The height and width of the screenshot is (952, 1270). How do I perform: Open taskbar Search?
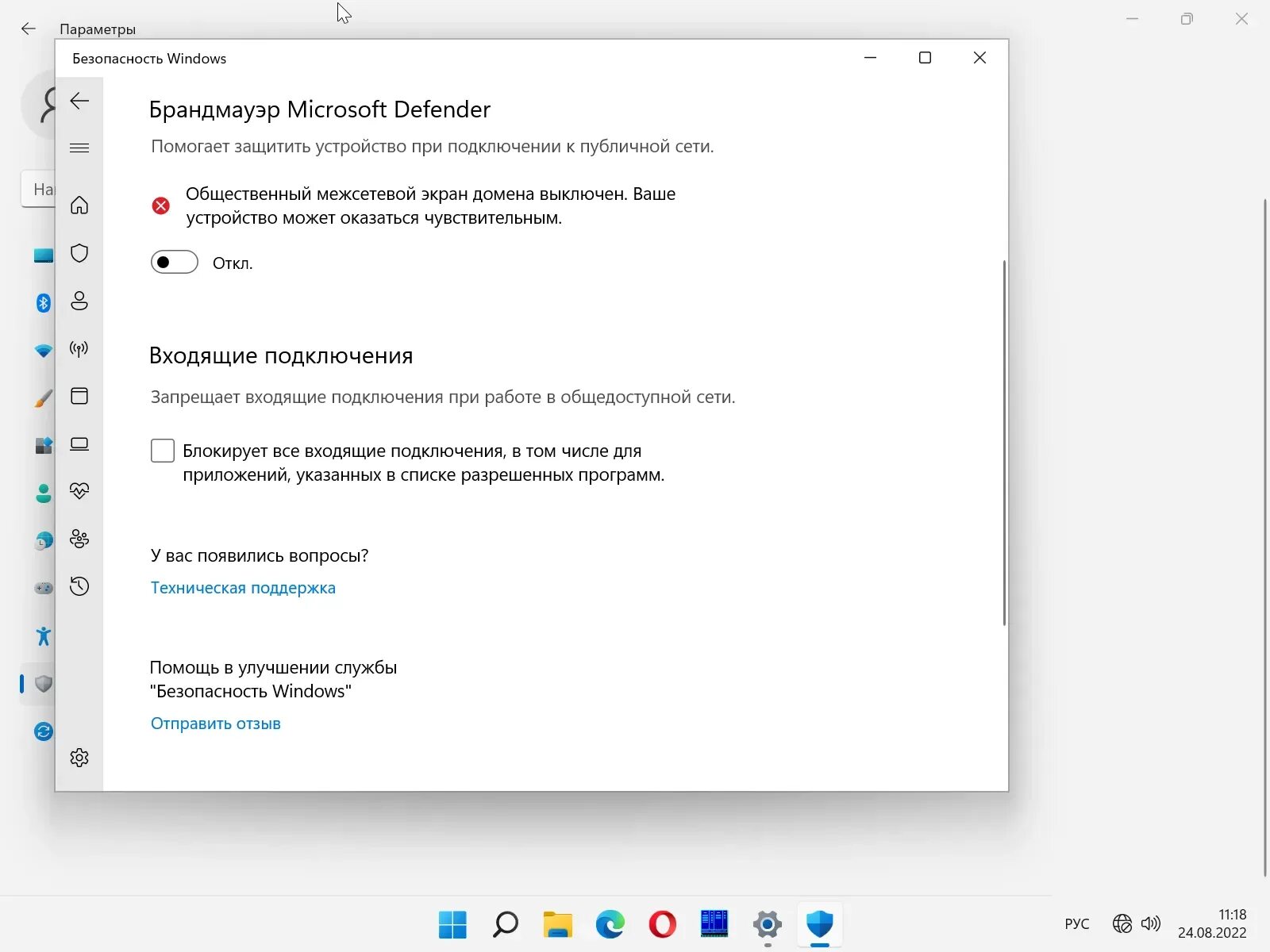(x=505, y=924)
